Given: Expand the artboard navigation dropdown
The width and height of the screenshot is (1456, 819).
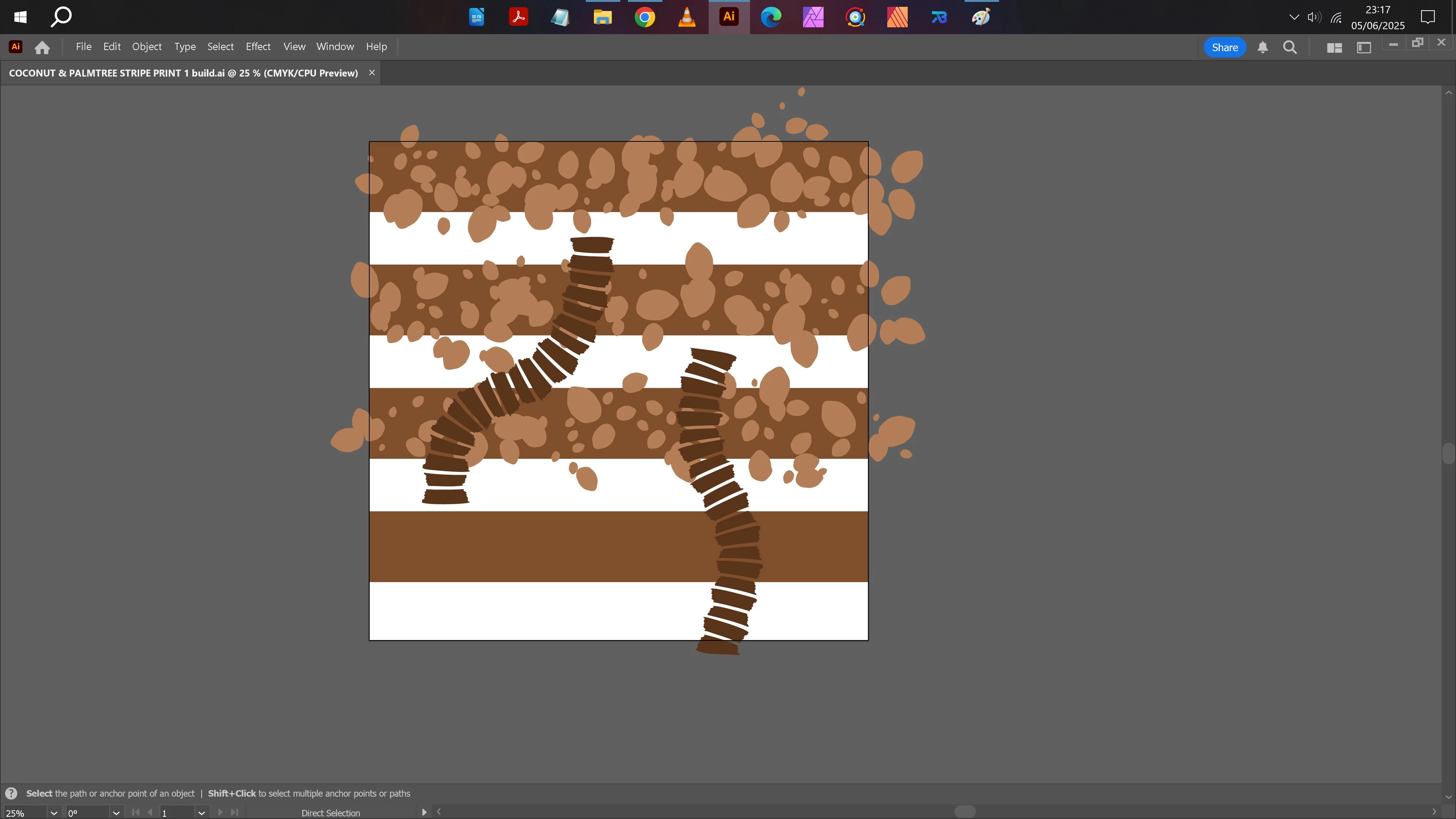Looking at the screenshot, I should point(201,813).
